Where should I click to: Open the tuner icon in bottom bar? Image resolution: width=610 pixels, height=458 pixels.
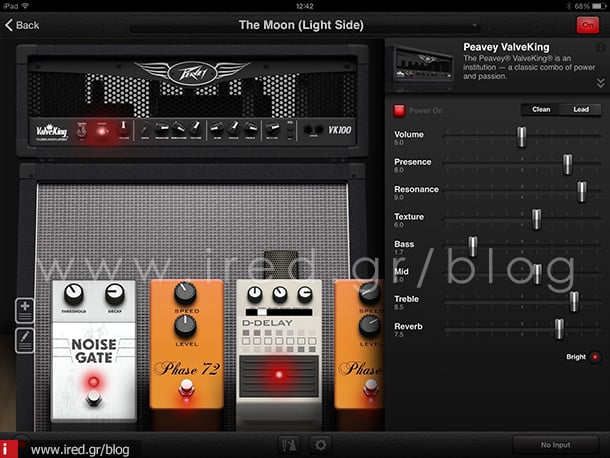coord(291,445)
